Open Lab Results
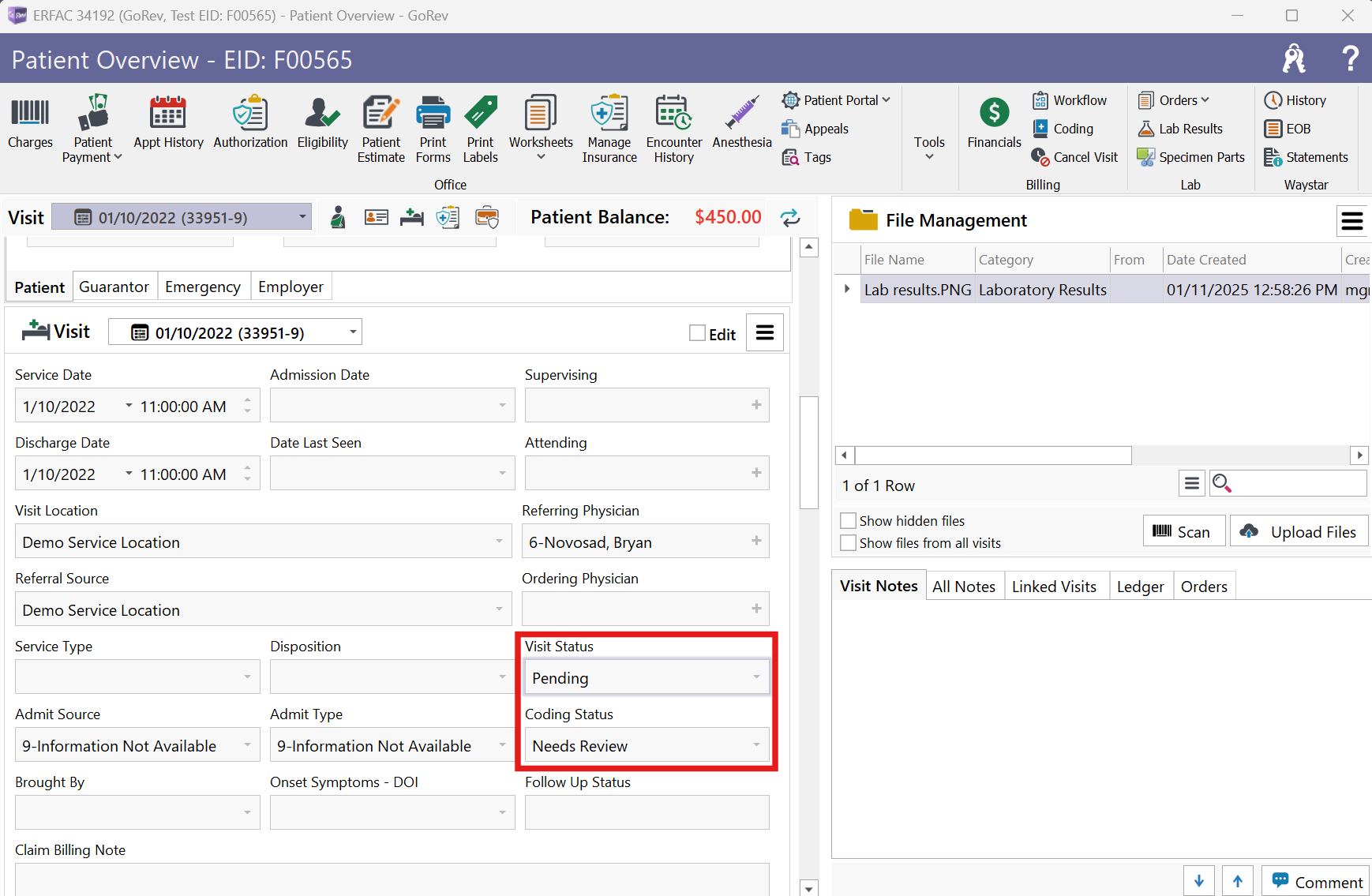1372x896 pixels. (x=1180, y=129)
